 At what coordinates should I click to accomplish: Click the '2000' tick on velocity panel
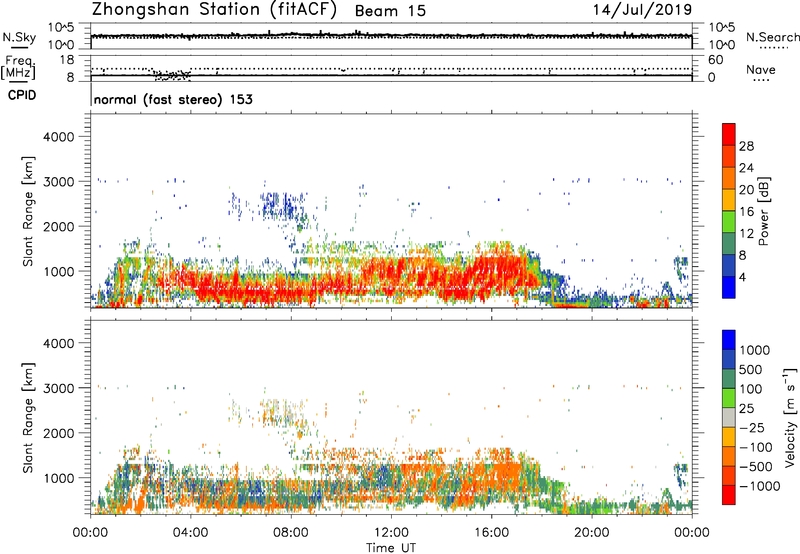pyautogui.click(x=58, y=433)
